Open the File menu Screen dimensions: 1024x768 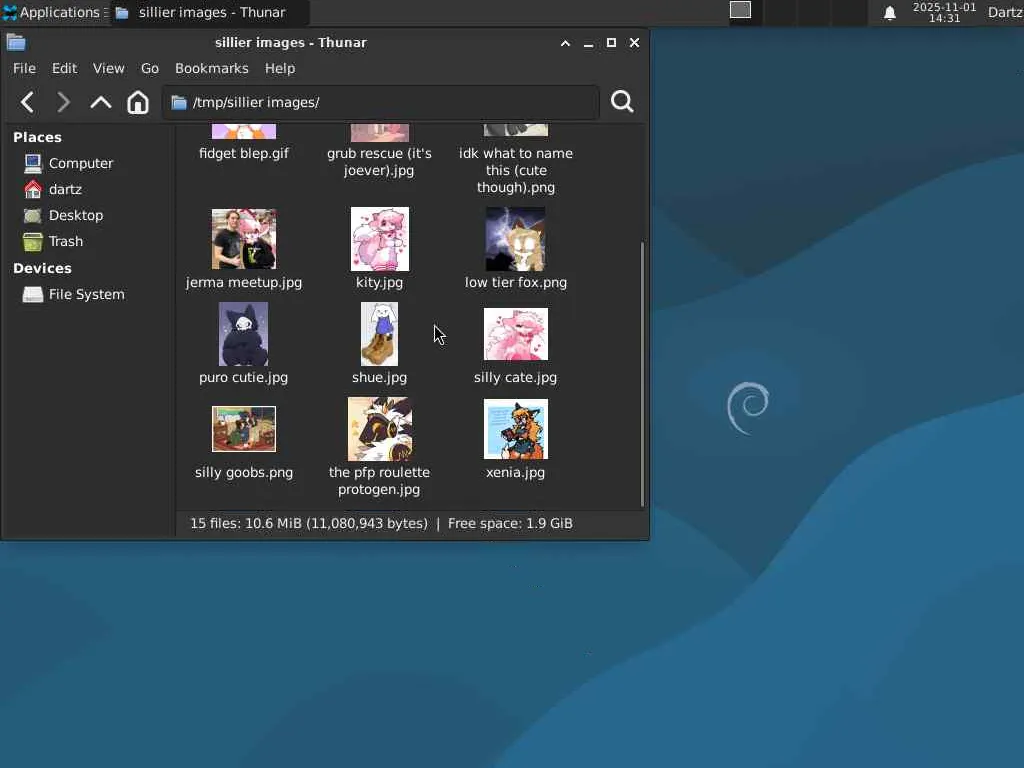click(24, 68)
